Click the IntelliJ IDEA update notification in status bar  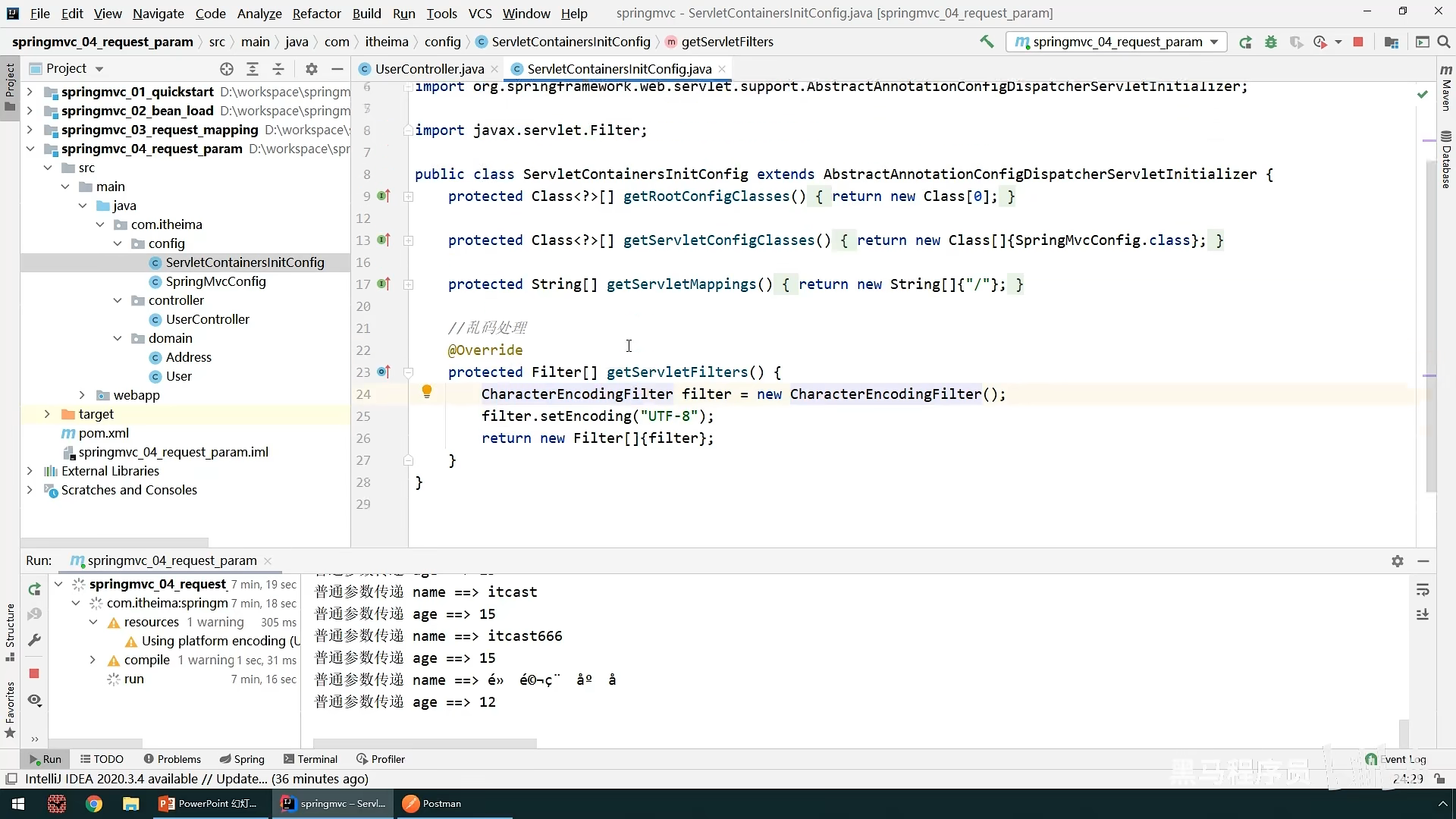pos(196,779)
